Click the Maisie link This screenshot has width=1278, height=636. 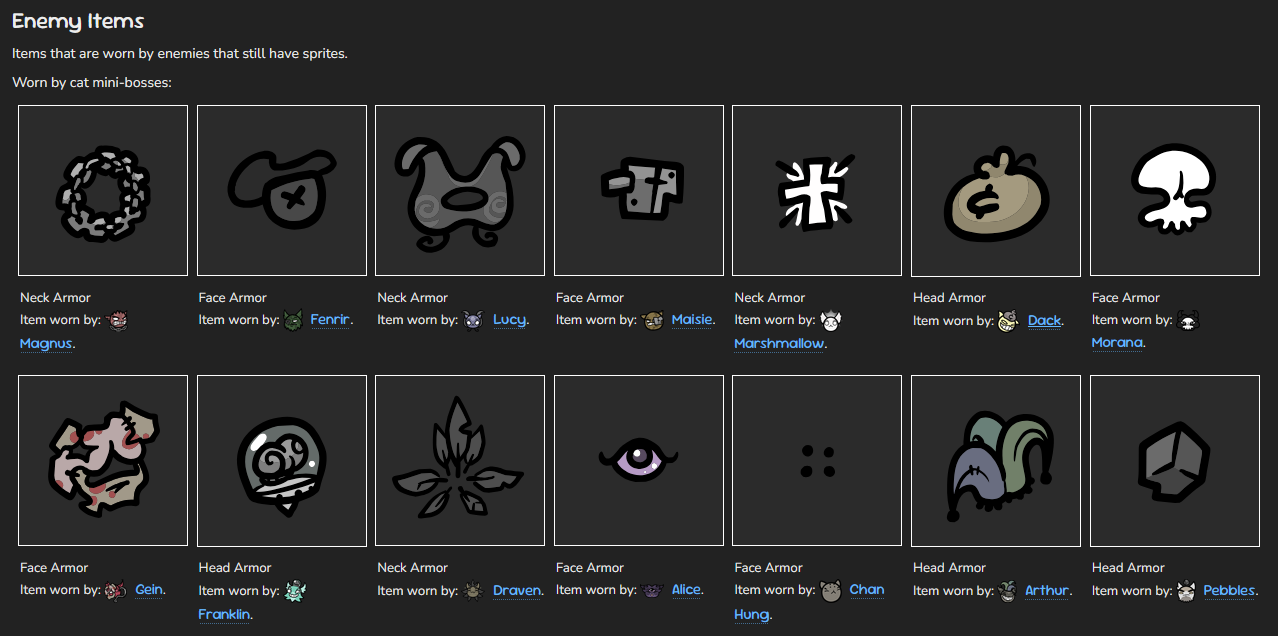[691, 320]
